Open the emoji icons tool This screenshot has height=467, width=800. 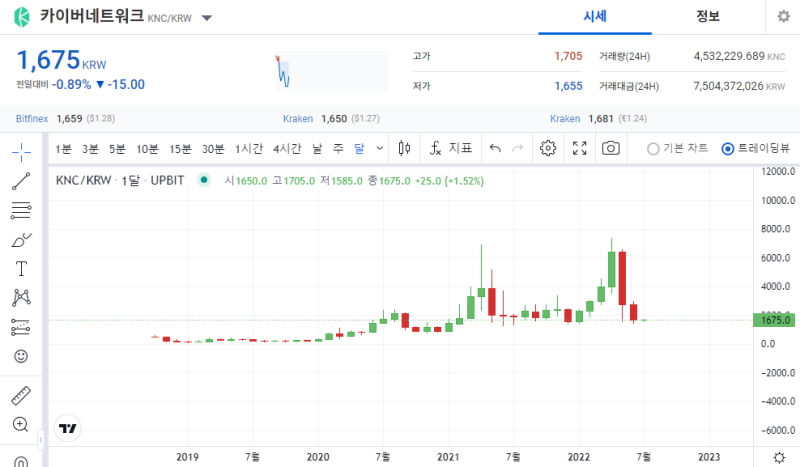click(21, 356)
